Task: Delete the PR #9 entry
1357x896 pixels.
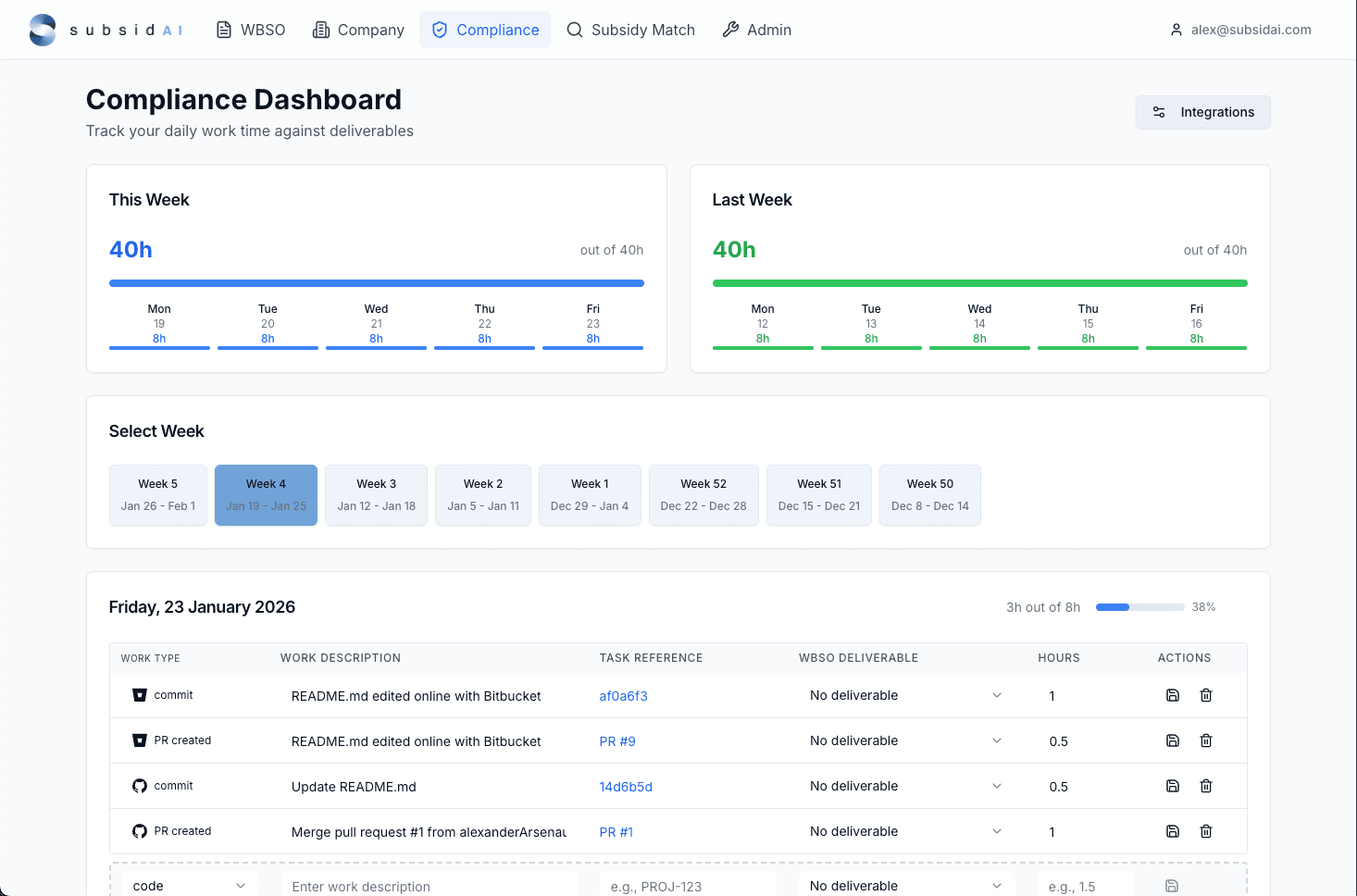Action: (1205, 740)
